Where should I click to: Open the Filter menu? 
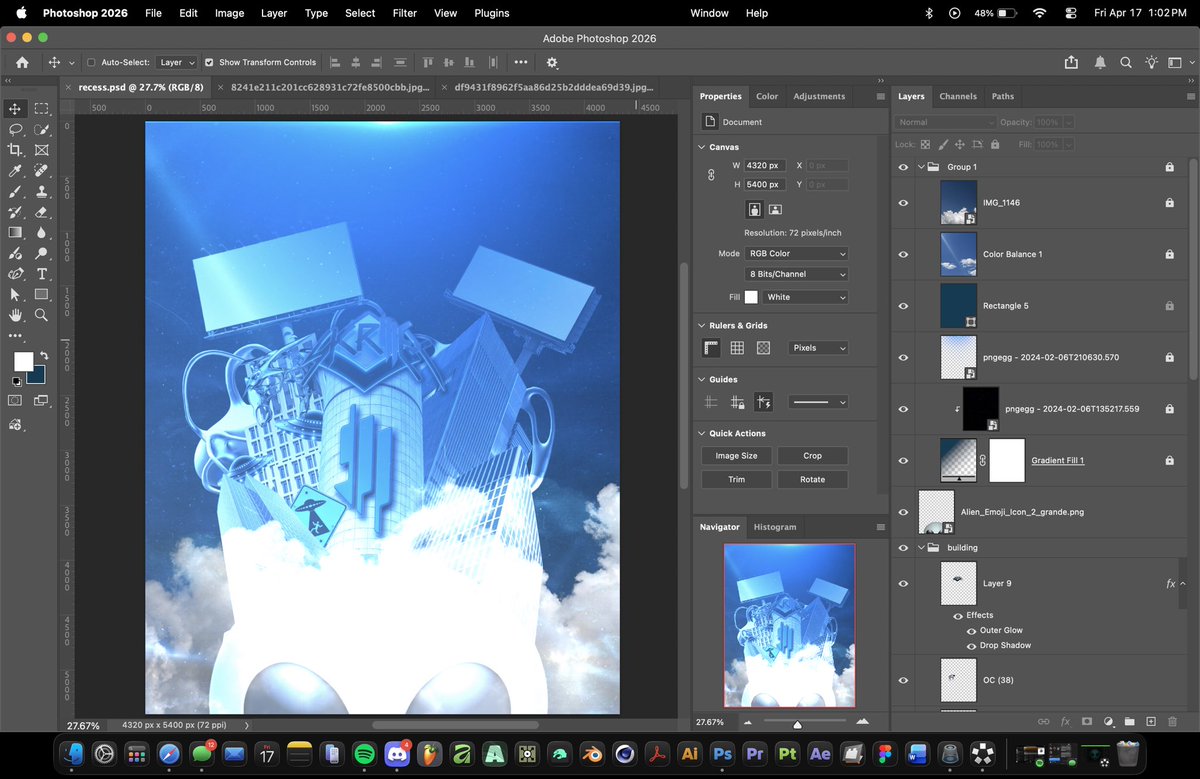[x=405, y=13]
